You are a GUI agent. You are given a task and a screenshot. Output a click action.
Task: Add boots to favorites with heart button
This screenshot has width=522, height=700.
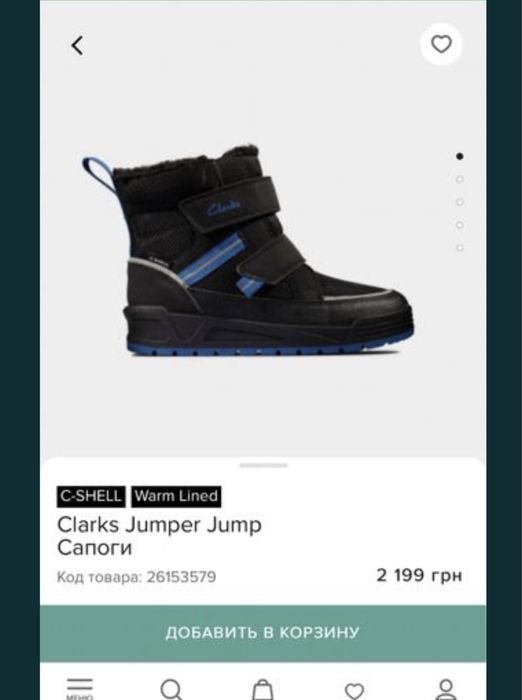(441, 44)
